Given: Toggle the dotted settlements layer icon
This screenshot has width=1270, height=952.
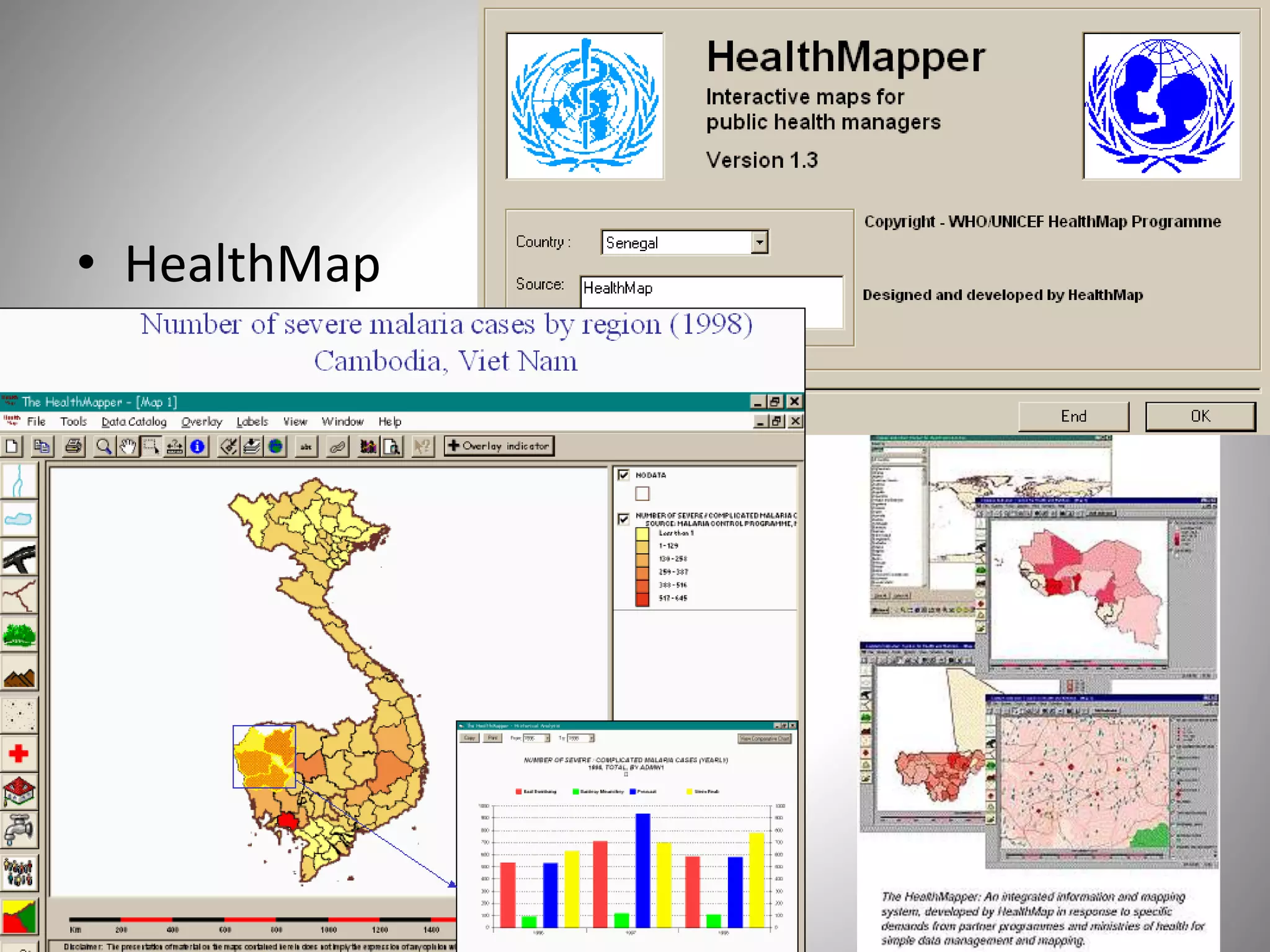Looking at the screenshot, I should pyautogui.click(x=19, y=716).
